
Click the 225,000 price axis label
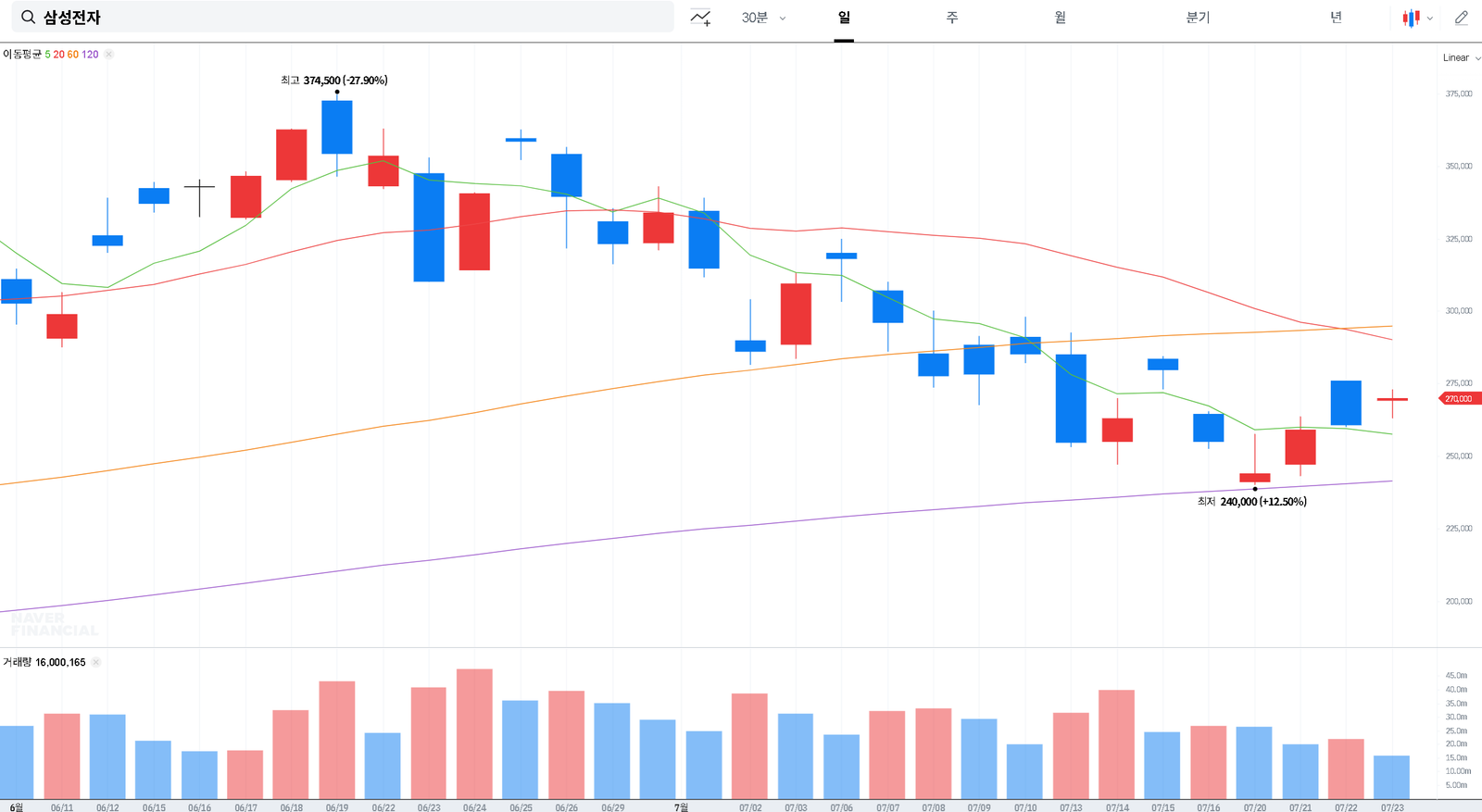pyautogui.click(x=1459, y=528)
